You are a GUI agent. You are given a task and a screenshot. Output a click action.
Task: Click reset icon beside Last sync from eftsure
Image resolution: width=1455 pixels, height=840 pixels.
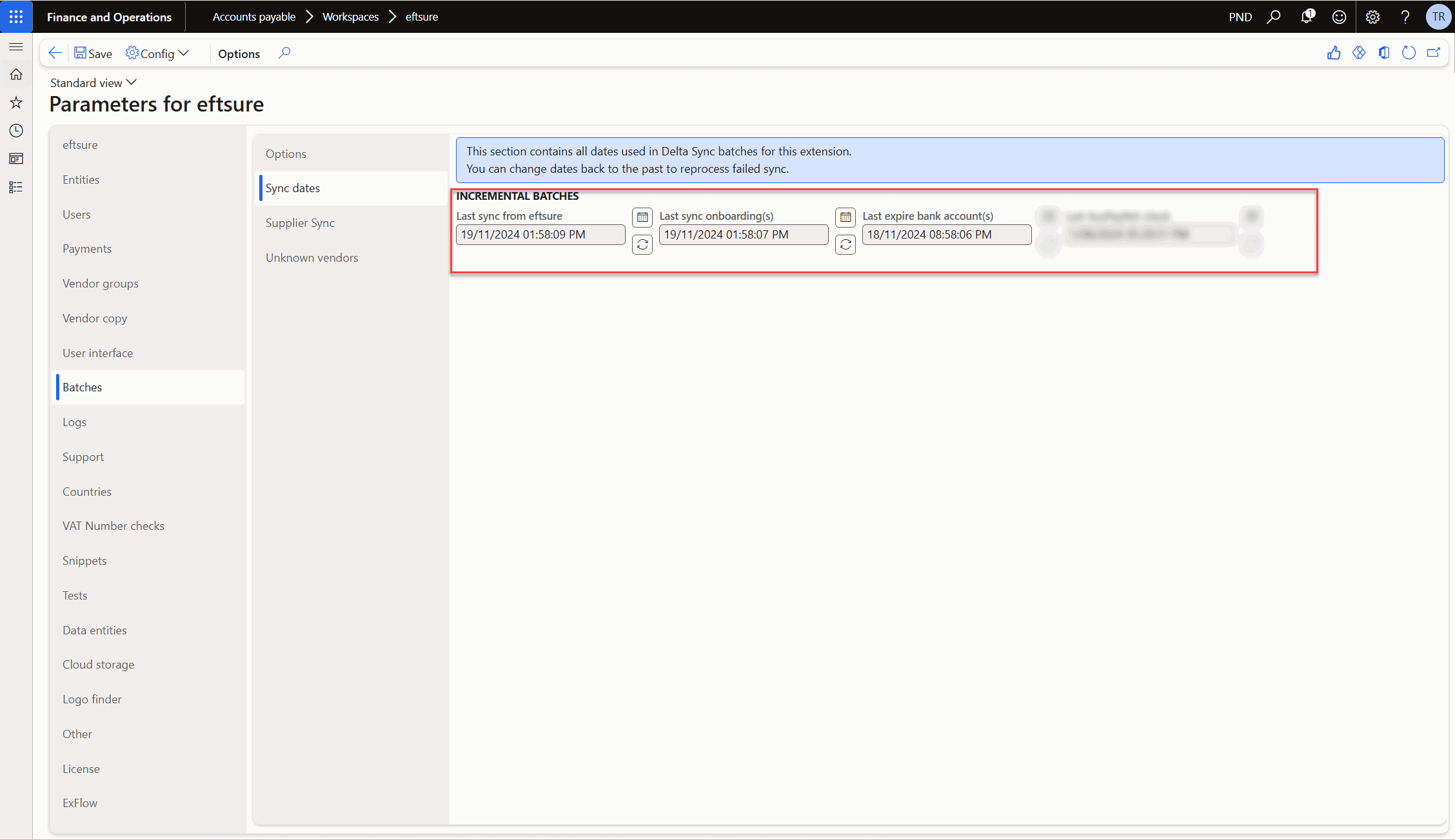(642, 245)
